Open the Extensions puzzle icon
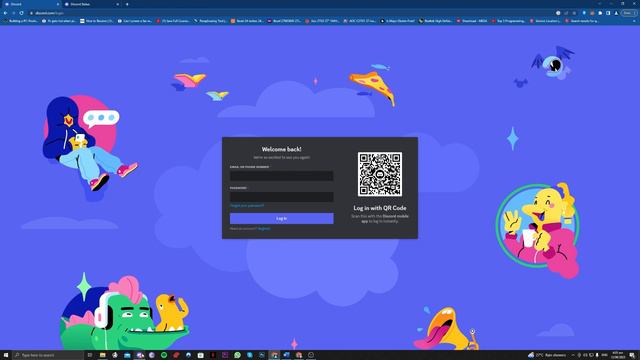The height and width of the screenshot is (360, 640). [x=600, y=13]
